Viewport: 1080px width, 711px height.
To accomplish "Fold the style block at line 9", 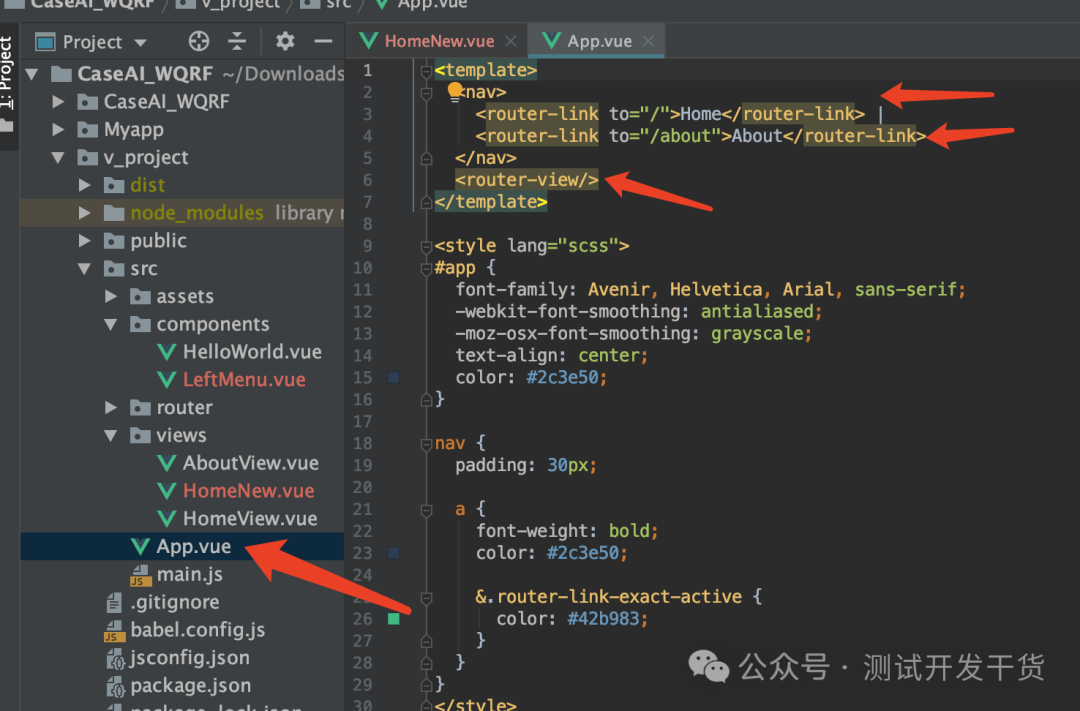I will [x=426, y=246].
